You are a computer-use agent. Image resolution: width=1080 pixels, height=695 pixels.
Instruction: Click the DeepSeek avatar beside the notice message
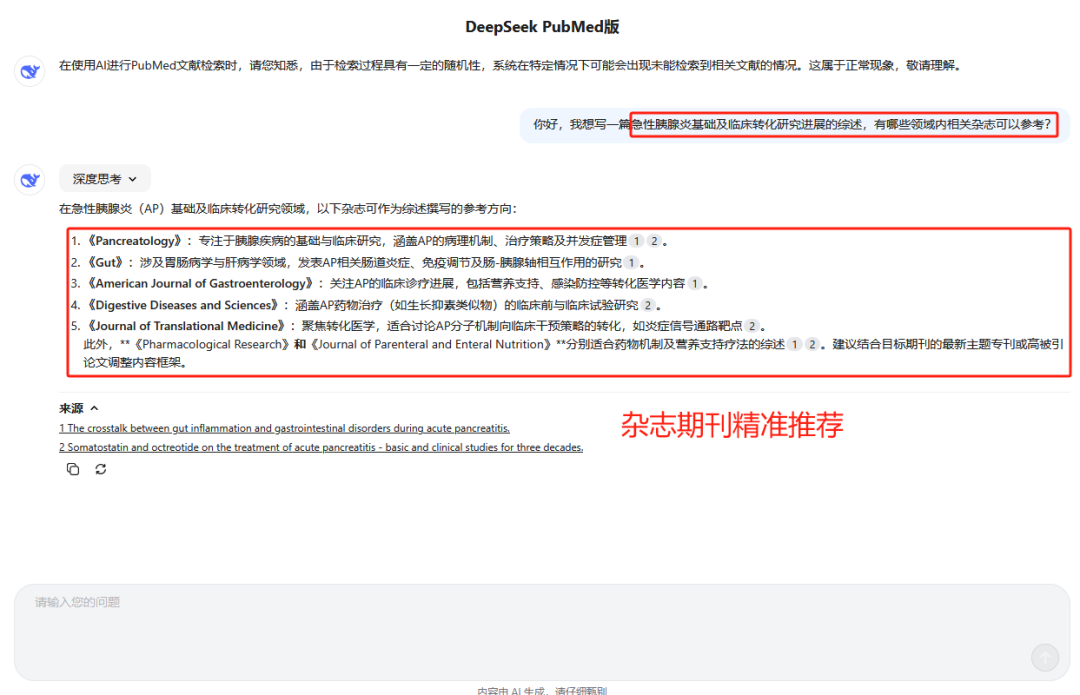pos(30,71)
